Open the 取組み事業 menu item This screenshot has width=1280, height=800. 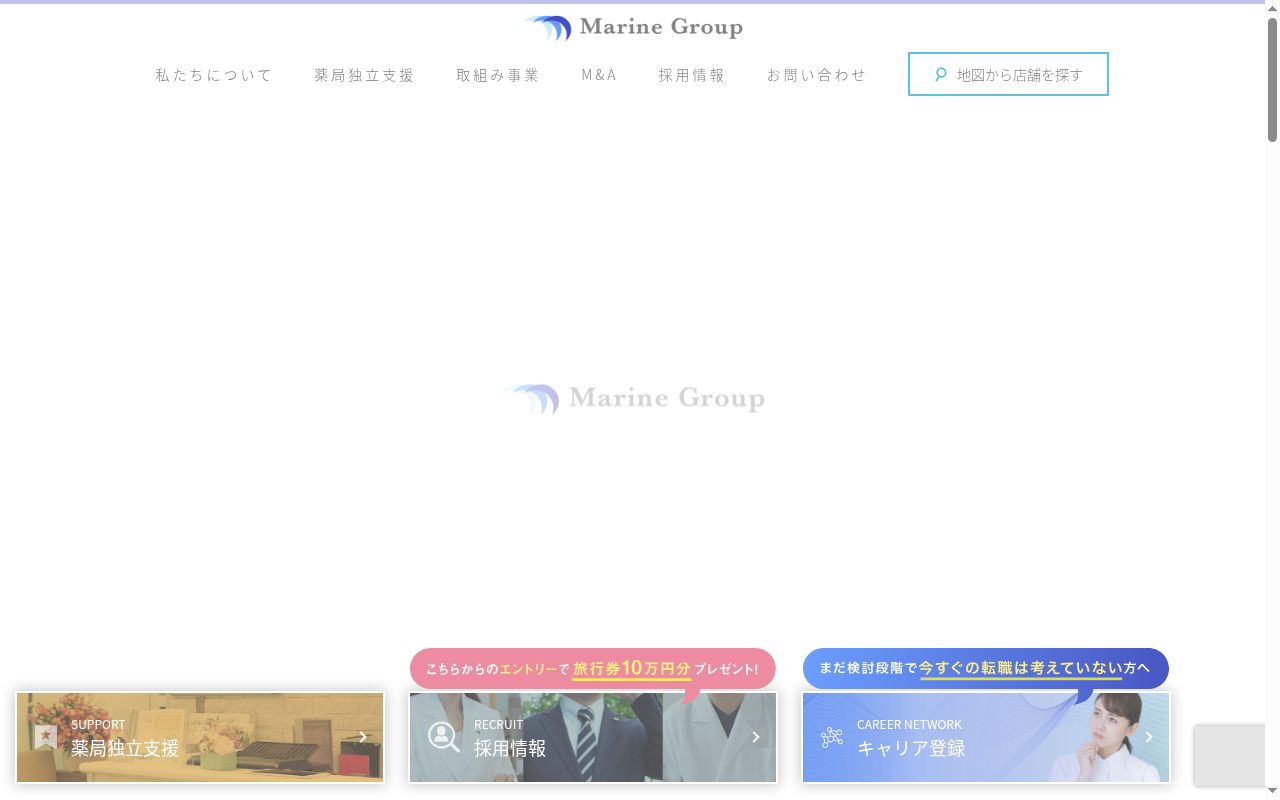(498, 75)
